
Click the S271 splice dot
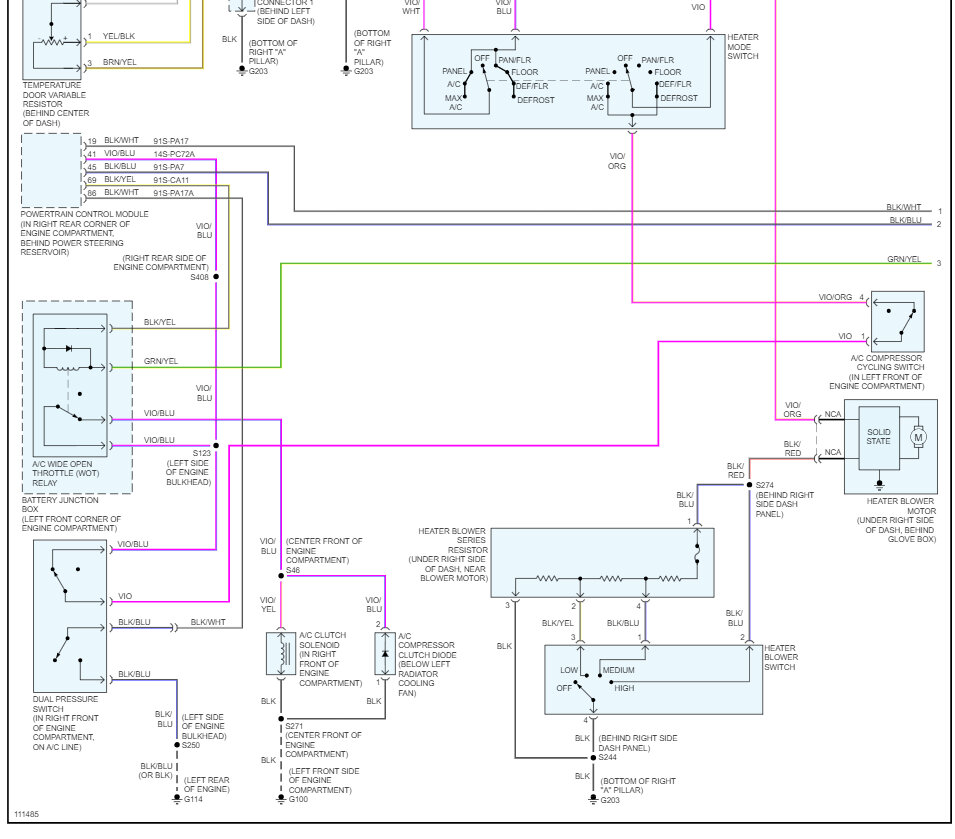tap(281, 719)
